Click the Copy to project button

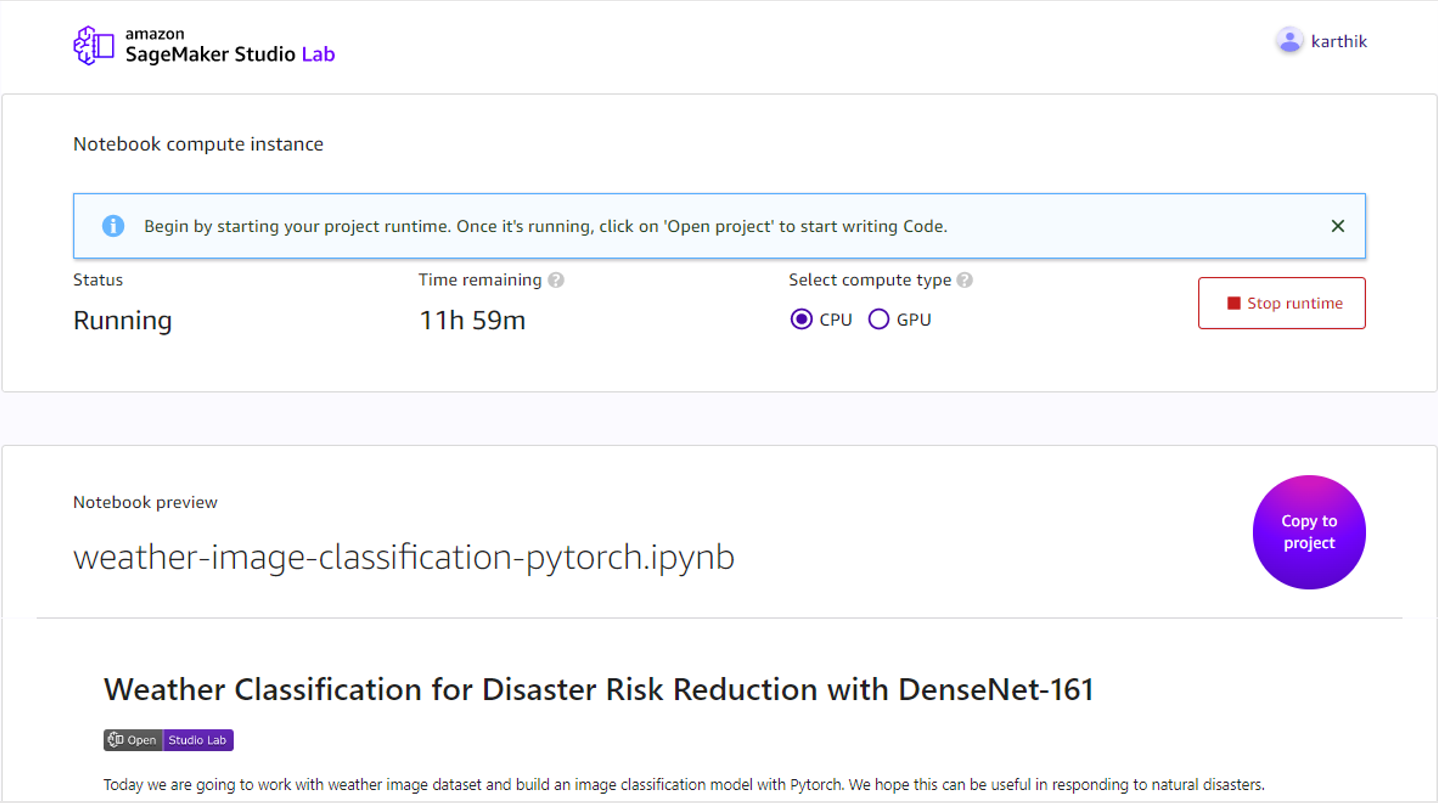1308,532
